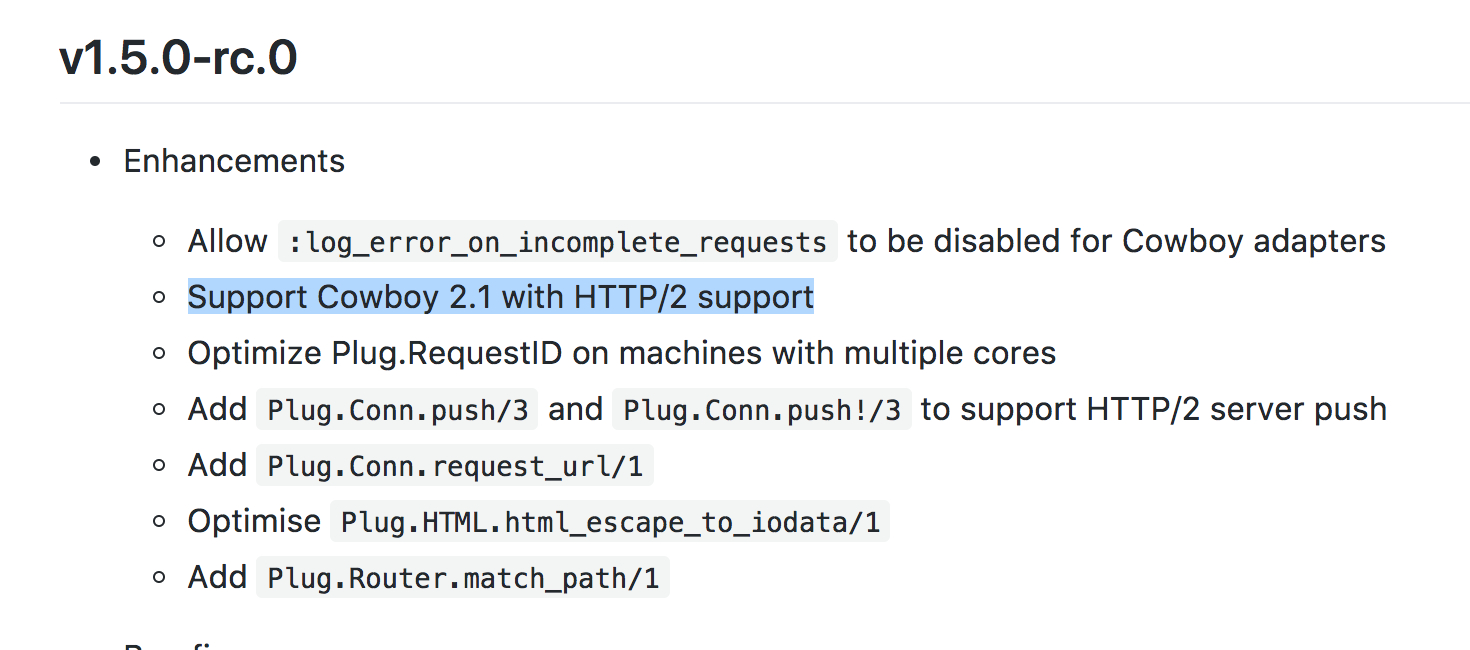The height and width of the screenshot is (650, 1470).
Task: Click the circle bullet beside Support Cowboy line
Action: (159, 298)
